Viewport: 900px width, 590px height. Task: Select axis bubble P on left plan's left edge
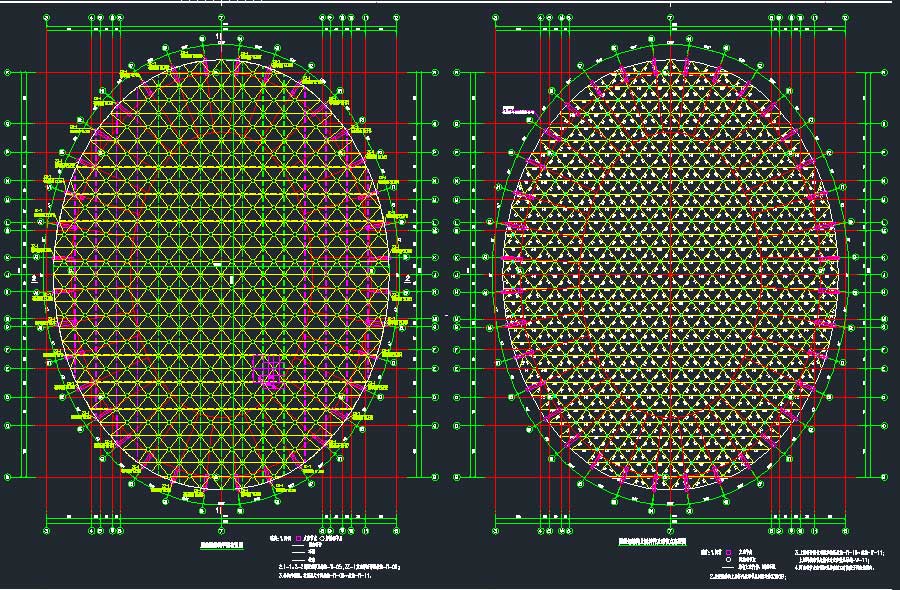click(8, 153)
